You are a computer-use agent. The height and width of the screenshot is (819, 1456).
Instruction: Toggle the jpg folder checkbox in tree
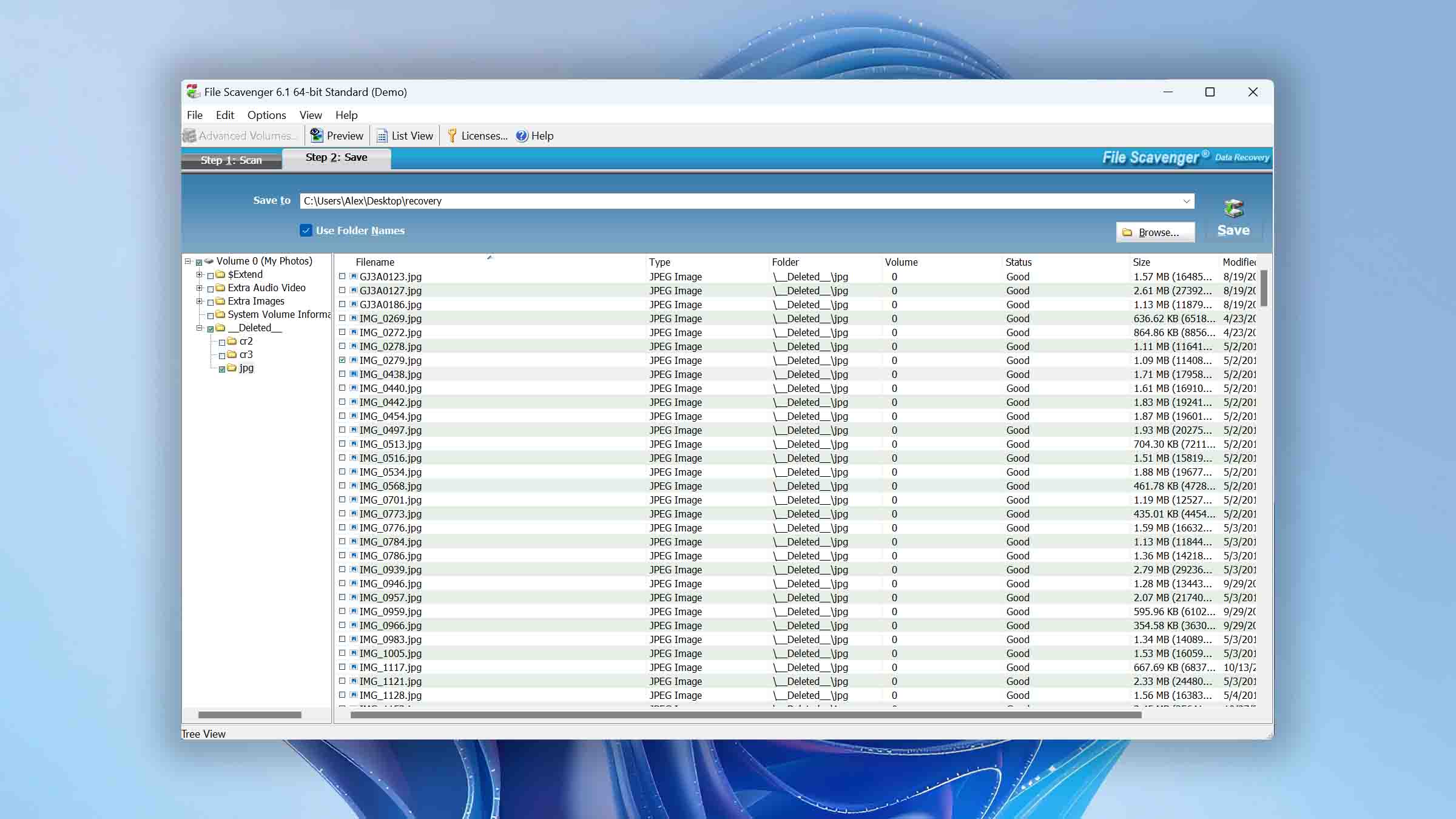pos(222,369)
